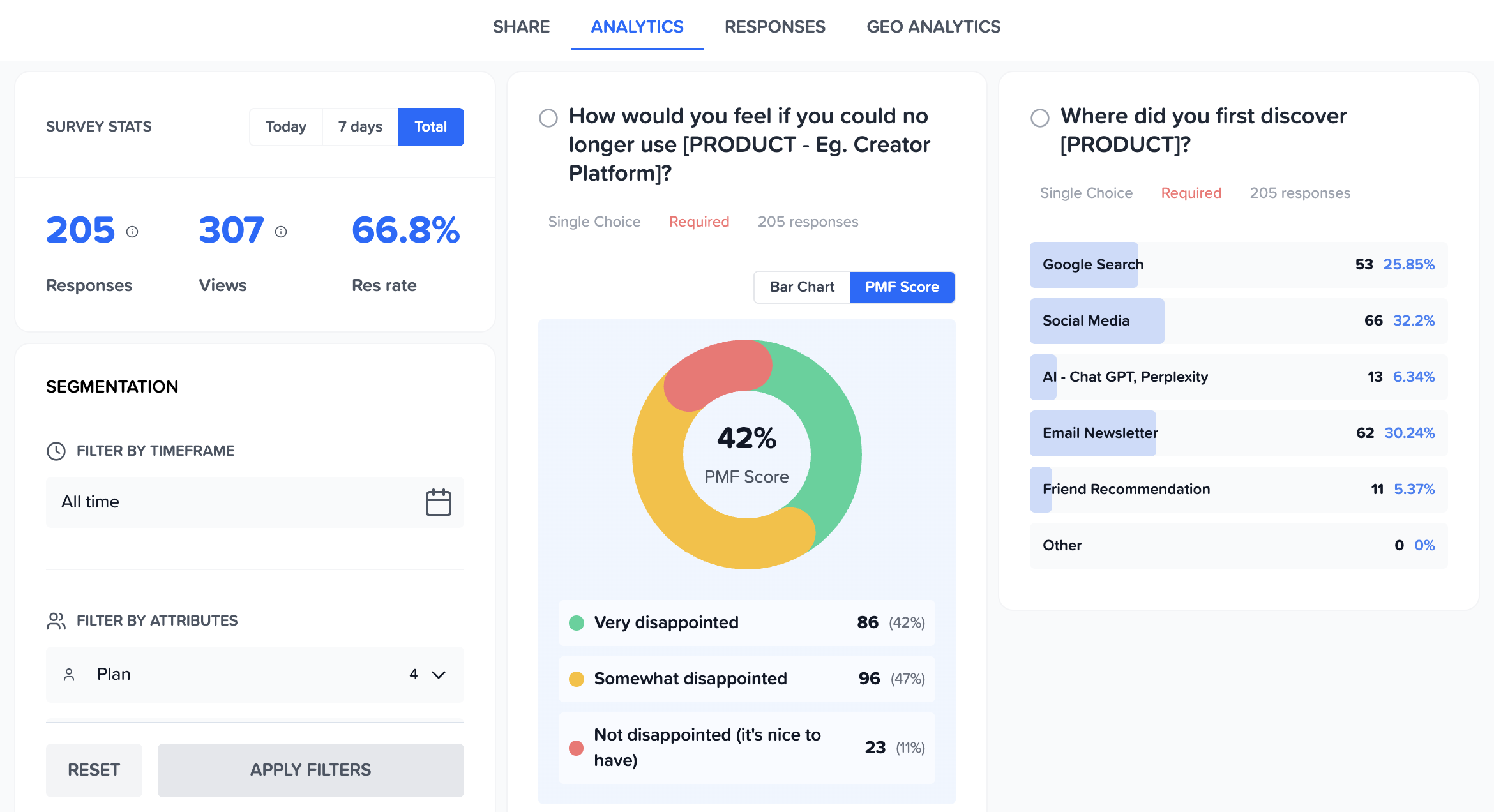
Task: Select the 7 days stats filter
Action: click(359, 126)
